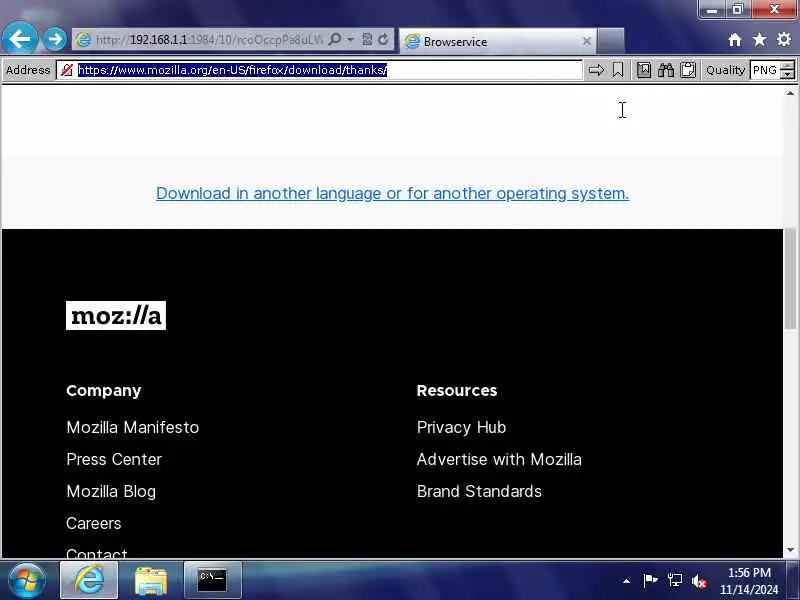The width and height of the screenshot is (800, 600).
Task: Click the network tray icon
Action: tap(674, 580)
